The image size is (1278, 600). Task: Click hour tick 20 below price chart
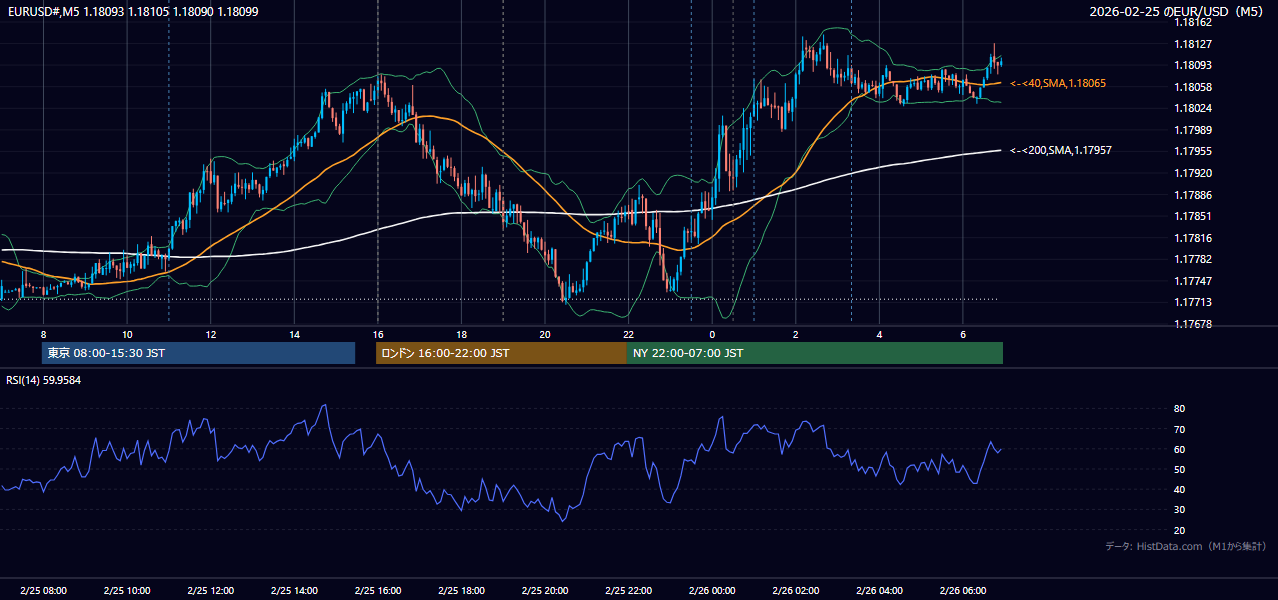coord(545,334)
